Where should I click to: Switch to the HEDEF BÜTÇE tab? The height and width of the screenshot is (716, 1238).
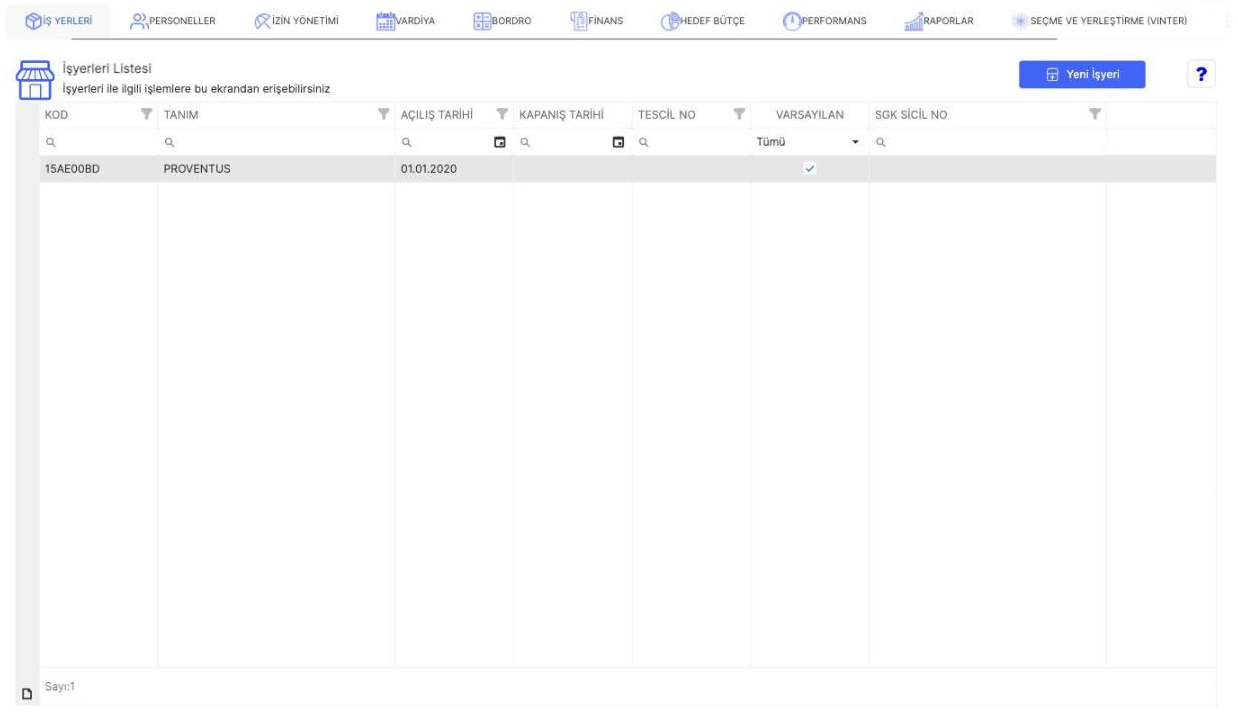click(x=704, y=20)
